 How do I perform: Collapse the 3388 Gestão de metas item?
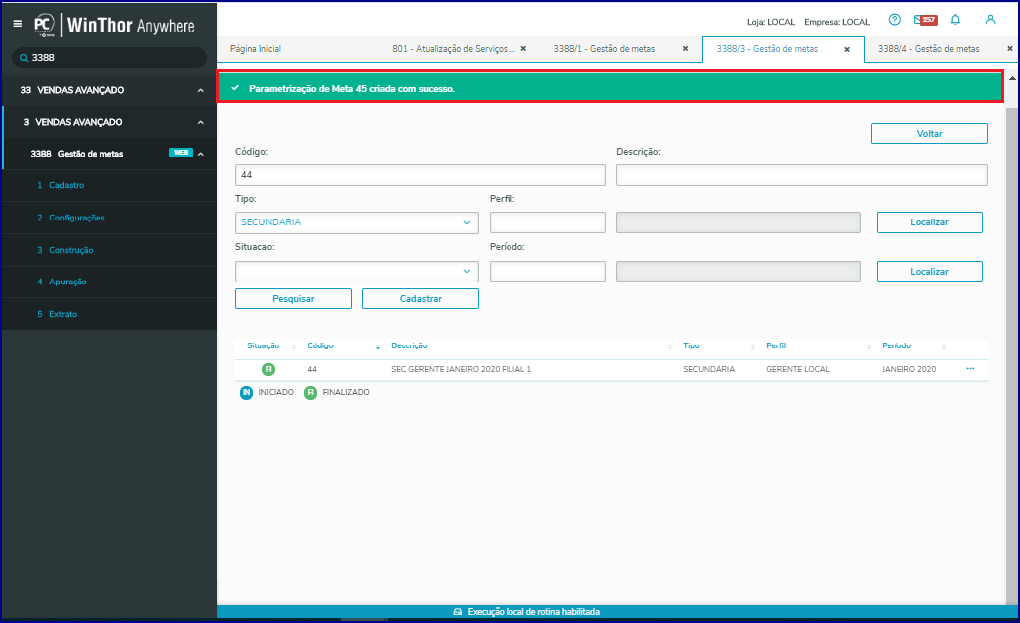(201, 154)
